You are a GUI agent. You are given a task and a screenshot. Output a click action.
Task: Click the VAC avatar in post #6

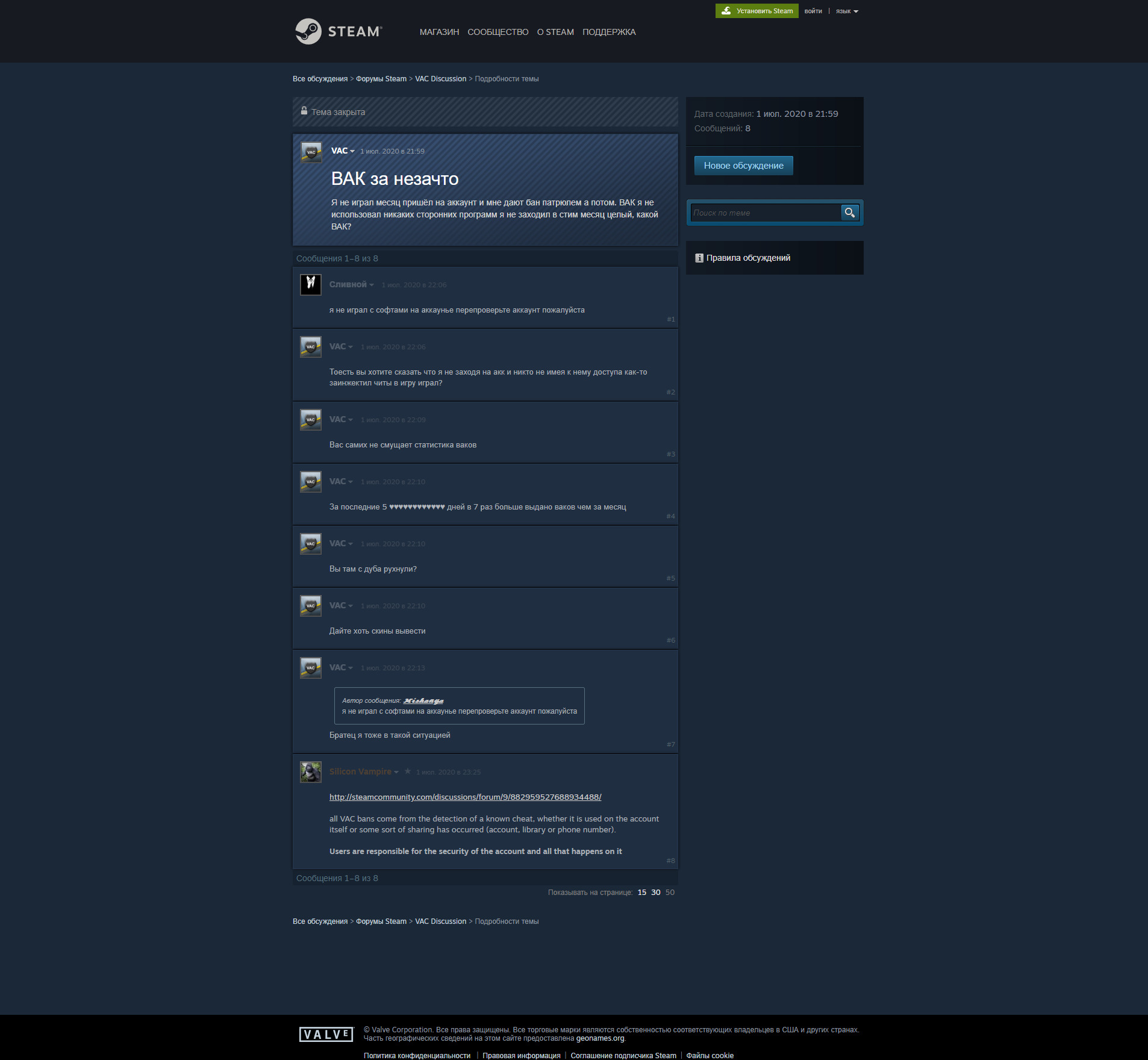311,605
